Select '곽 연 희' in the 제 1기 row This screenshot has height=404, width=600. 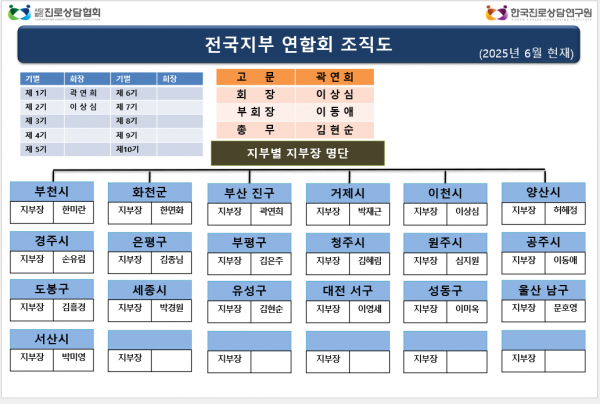83,93
